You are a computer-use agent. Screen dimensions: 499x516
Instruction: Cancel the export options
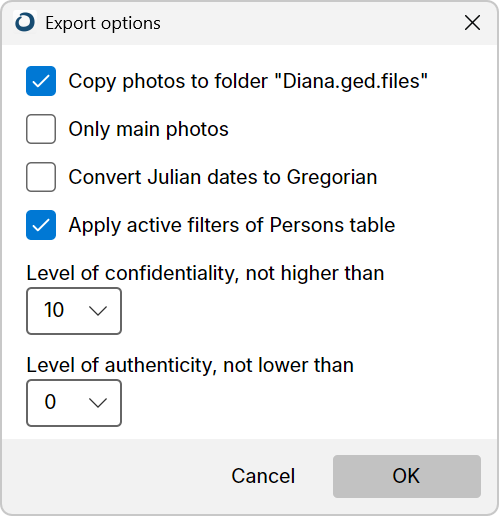(263, 476)
